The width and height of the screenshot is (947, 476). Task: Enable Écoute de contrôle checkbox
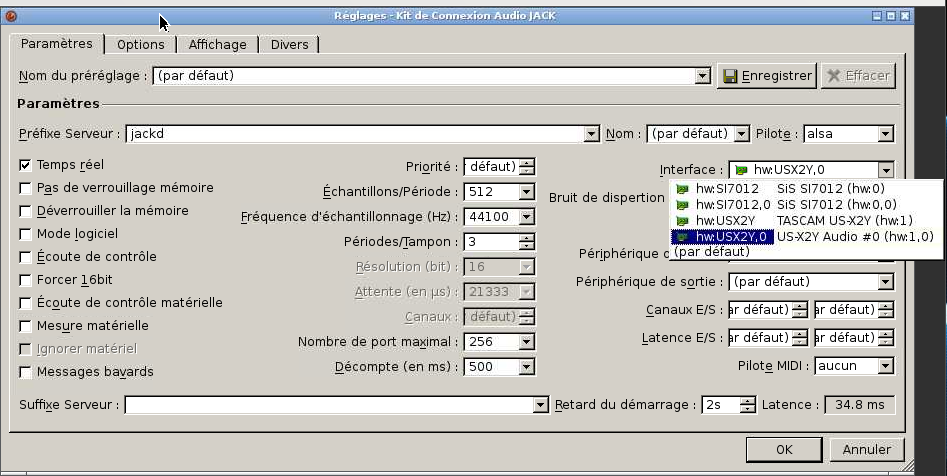pyautogui.click(x=25, y=257)
